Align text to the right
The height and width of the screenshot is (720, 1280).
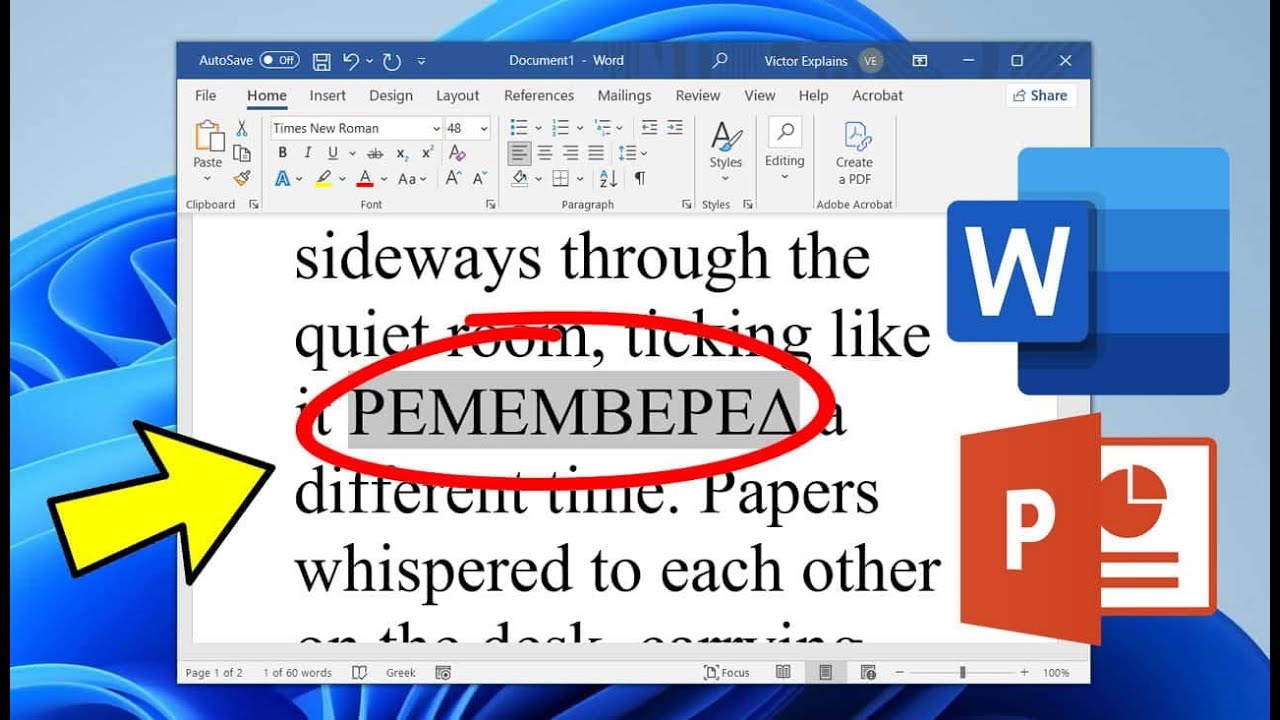[570, 153]
